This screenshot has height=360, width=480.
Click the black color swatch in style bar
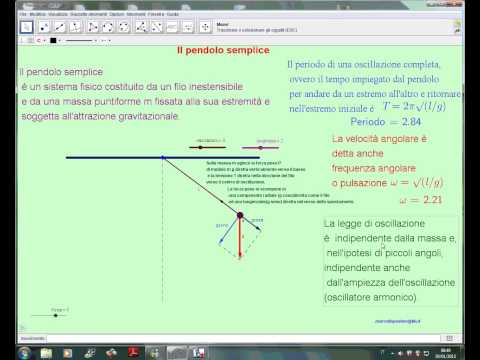53,40
